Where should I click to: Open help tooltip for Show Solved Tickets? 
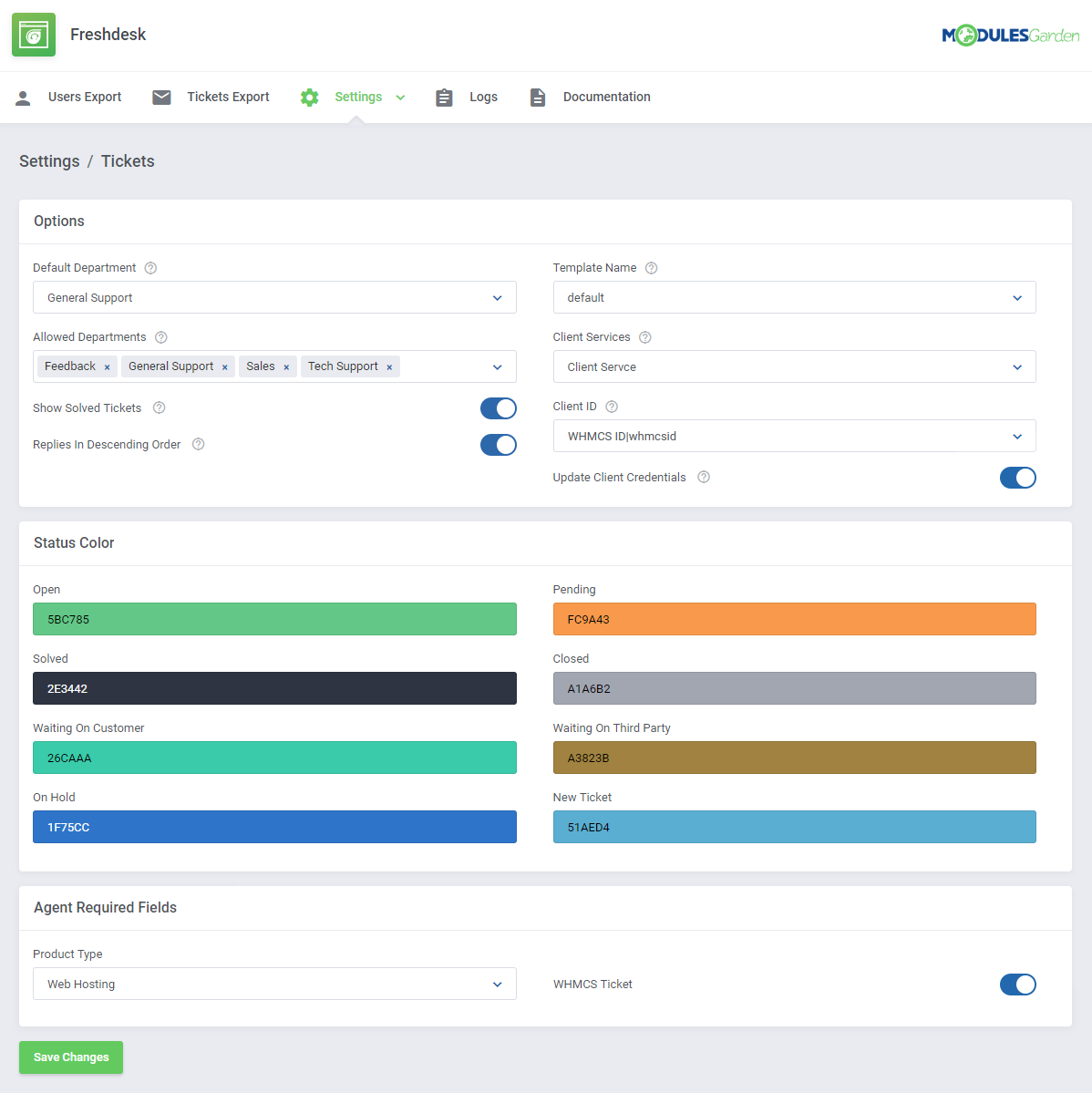159,407
